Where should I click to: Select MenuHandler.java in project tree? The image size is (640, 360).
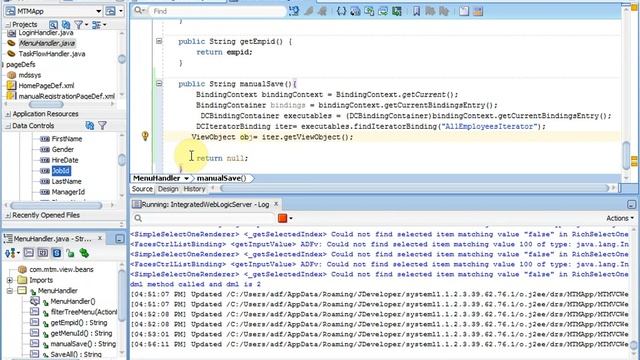click(47, 43)
